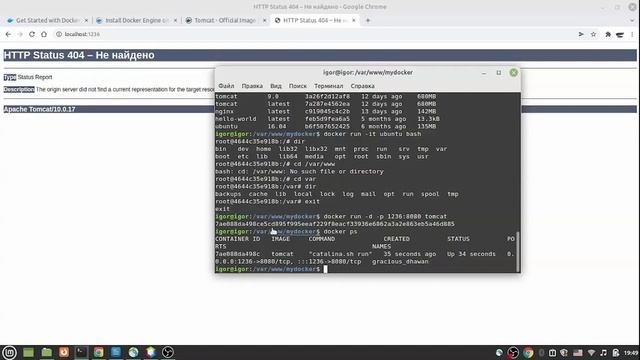The image size is (640, 360).
Task: Open Chrome extensions puzzle icon
Action: click(608, 35)
